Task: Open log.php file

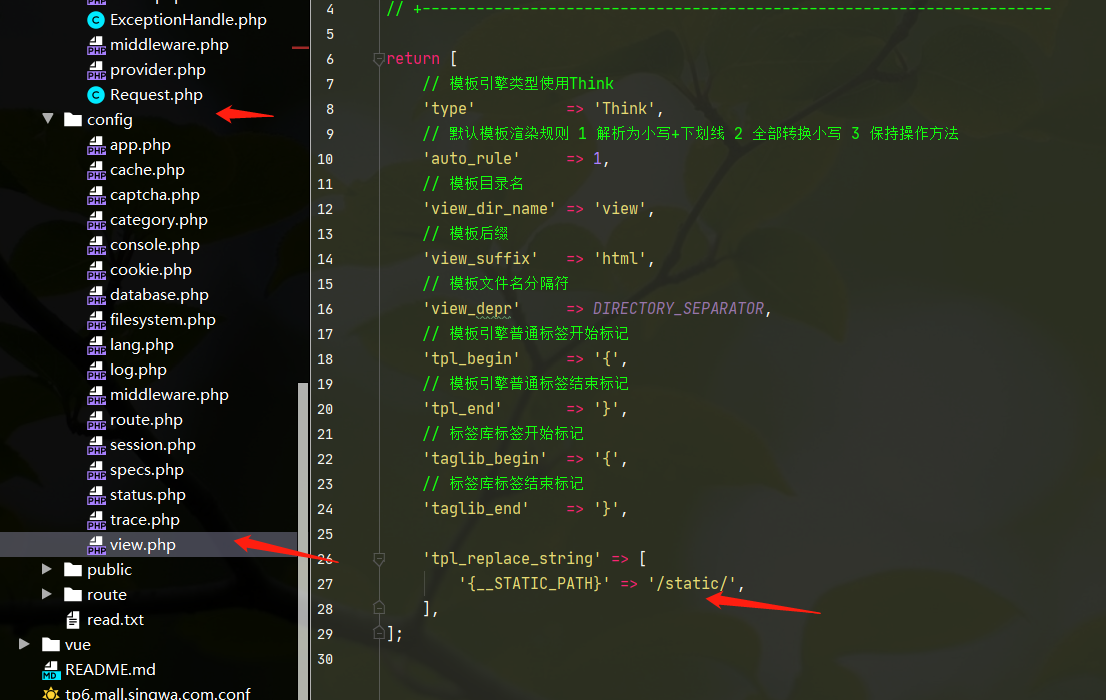Action: tap(138, 370)
